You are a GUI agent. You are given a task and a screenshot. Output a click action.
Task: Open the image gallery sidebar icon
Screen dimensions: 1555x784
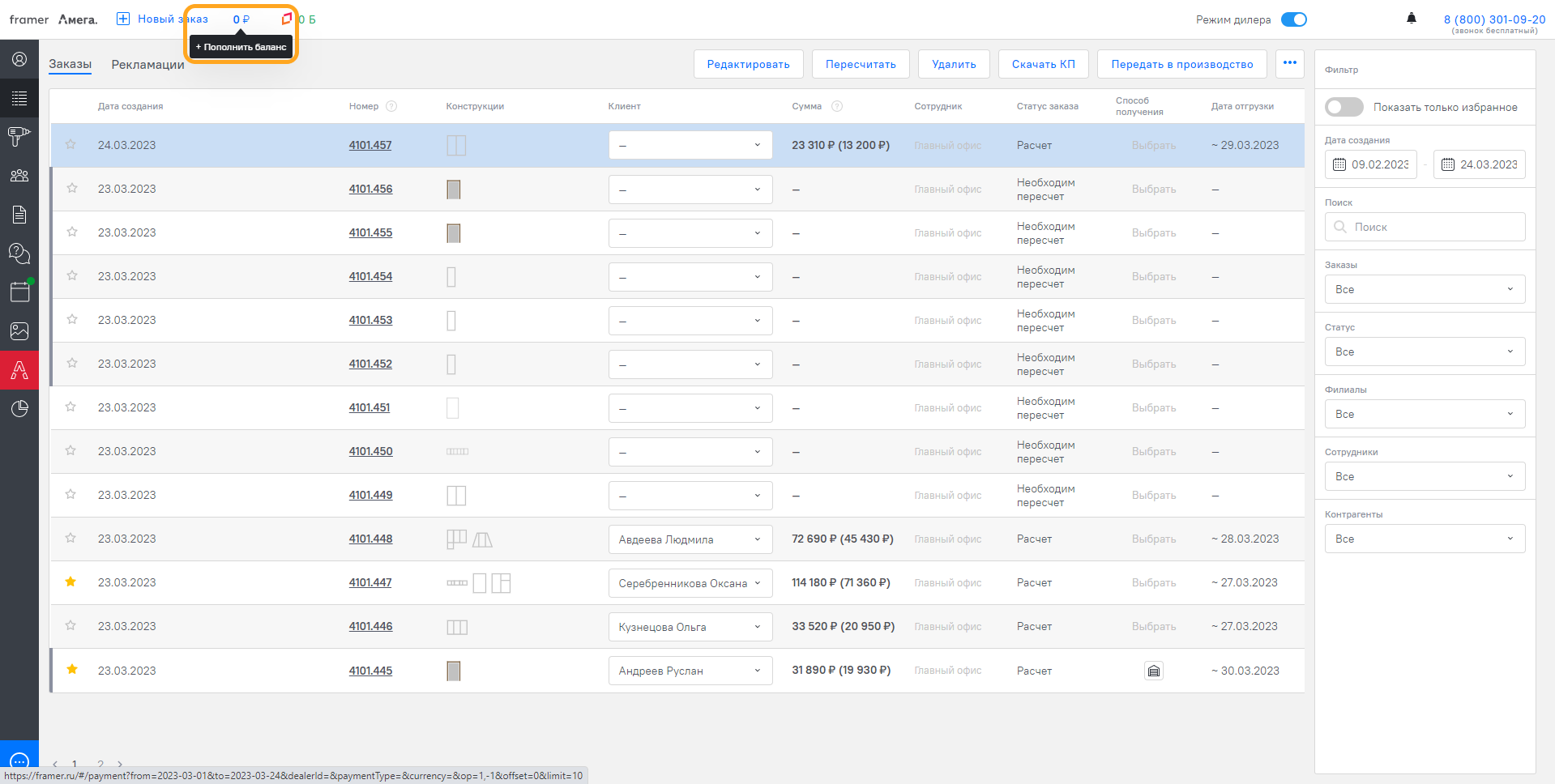[x=19, y=330]
